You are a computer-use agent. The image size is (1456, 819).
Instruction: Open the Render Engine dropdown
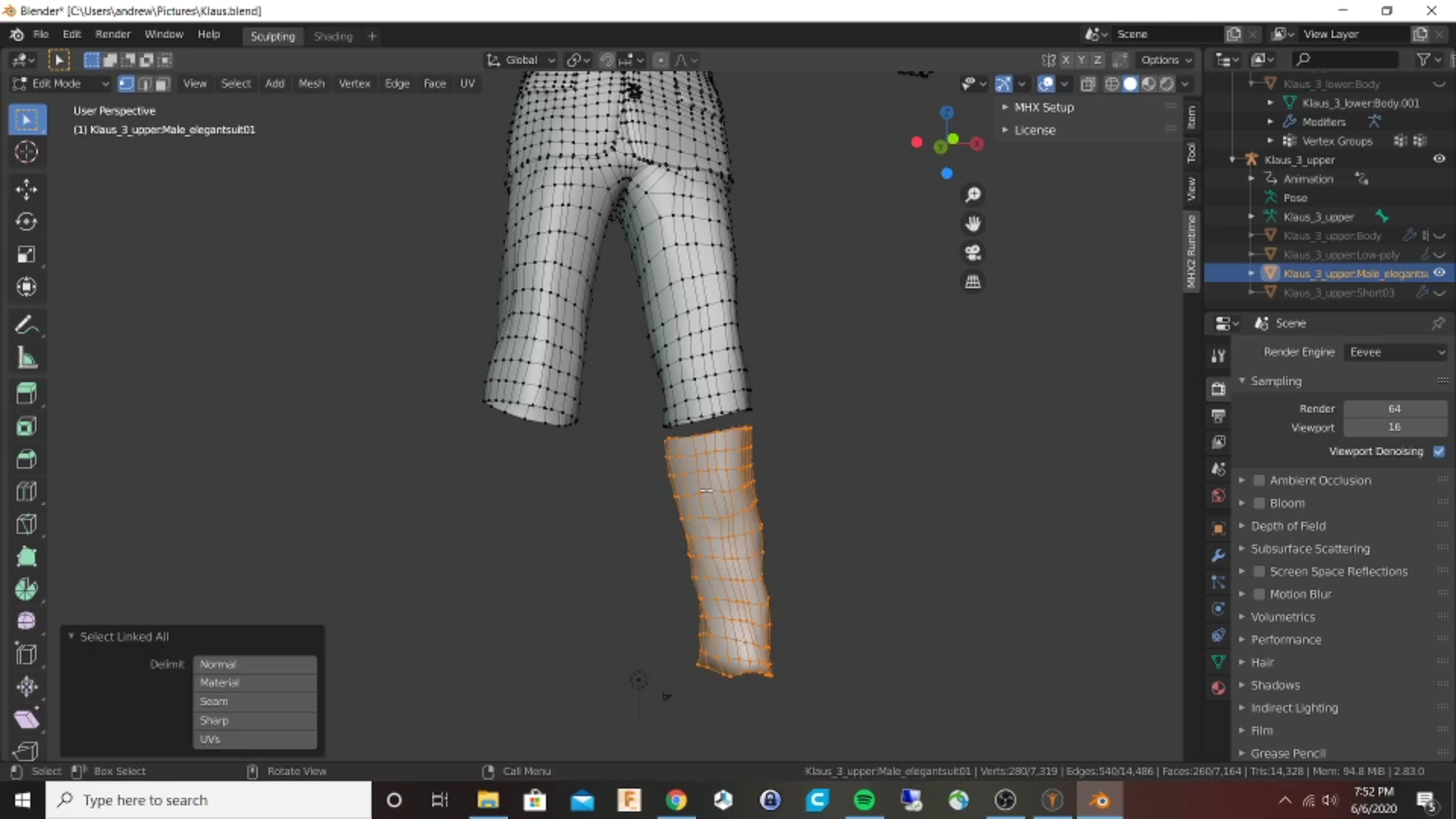point(1396,351)
